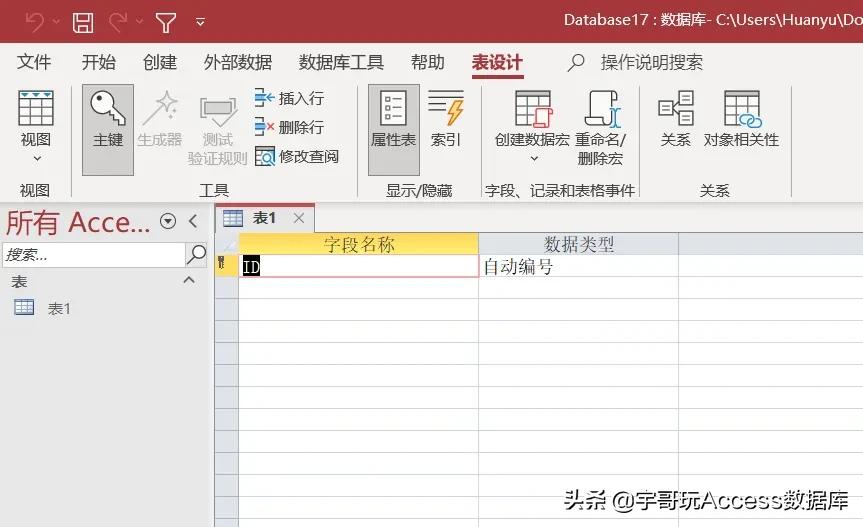Open the 所有 Access navigation pane menu arrow

tap(168, 221)
